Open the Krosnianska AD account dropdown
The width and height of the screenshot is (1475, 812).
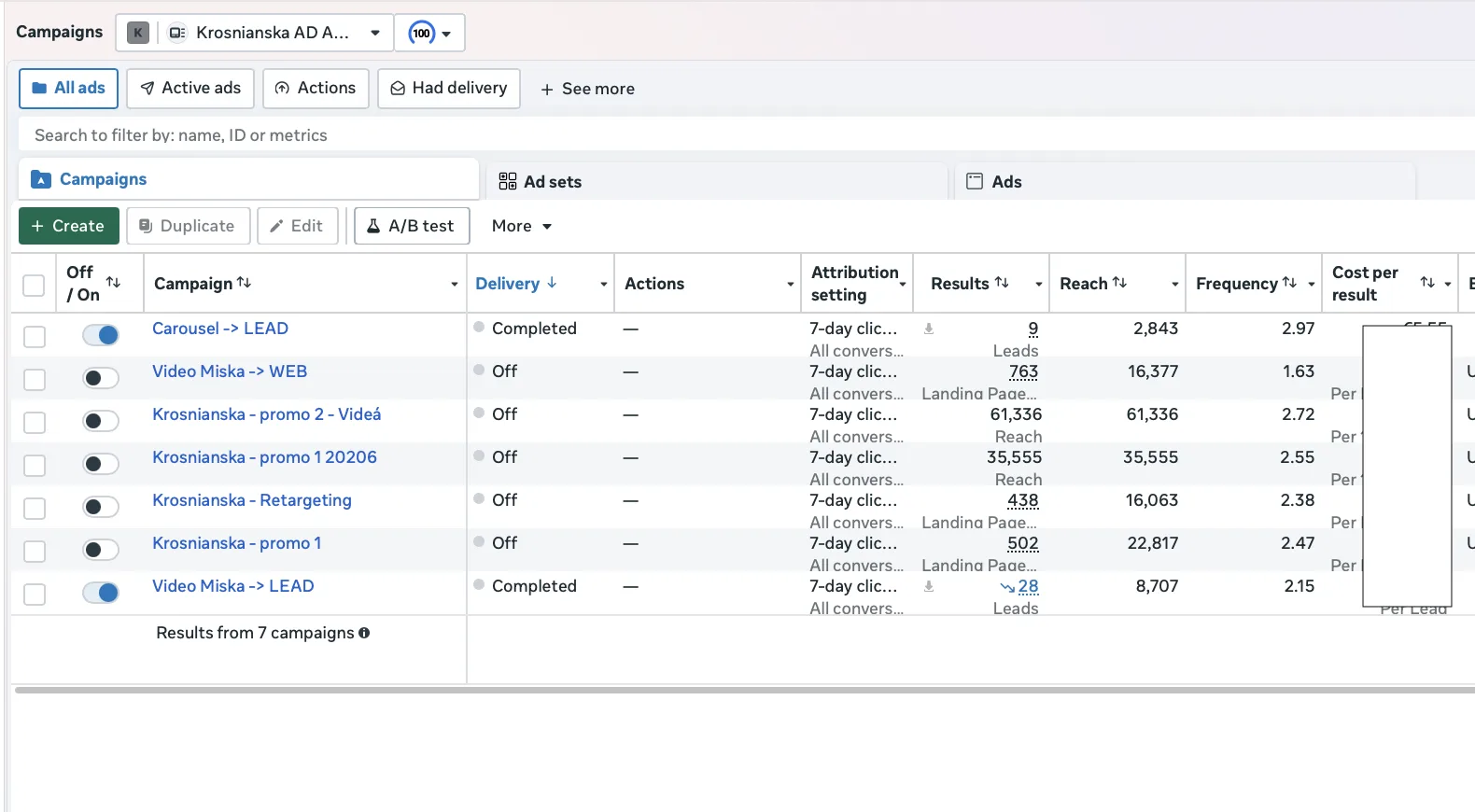(x=375, y=33)
